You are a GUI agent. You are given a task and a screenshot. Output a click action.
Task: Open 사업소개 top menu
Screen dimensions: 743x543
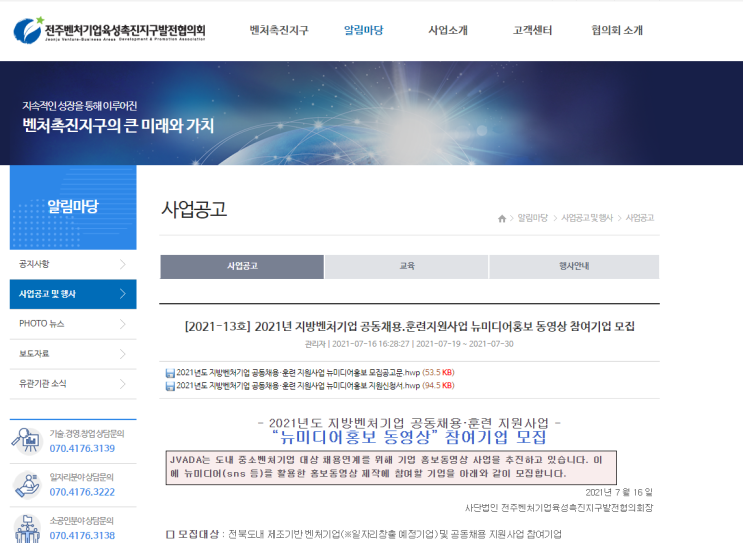(448, 30)
